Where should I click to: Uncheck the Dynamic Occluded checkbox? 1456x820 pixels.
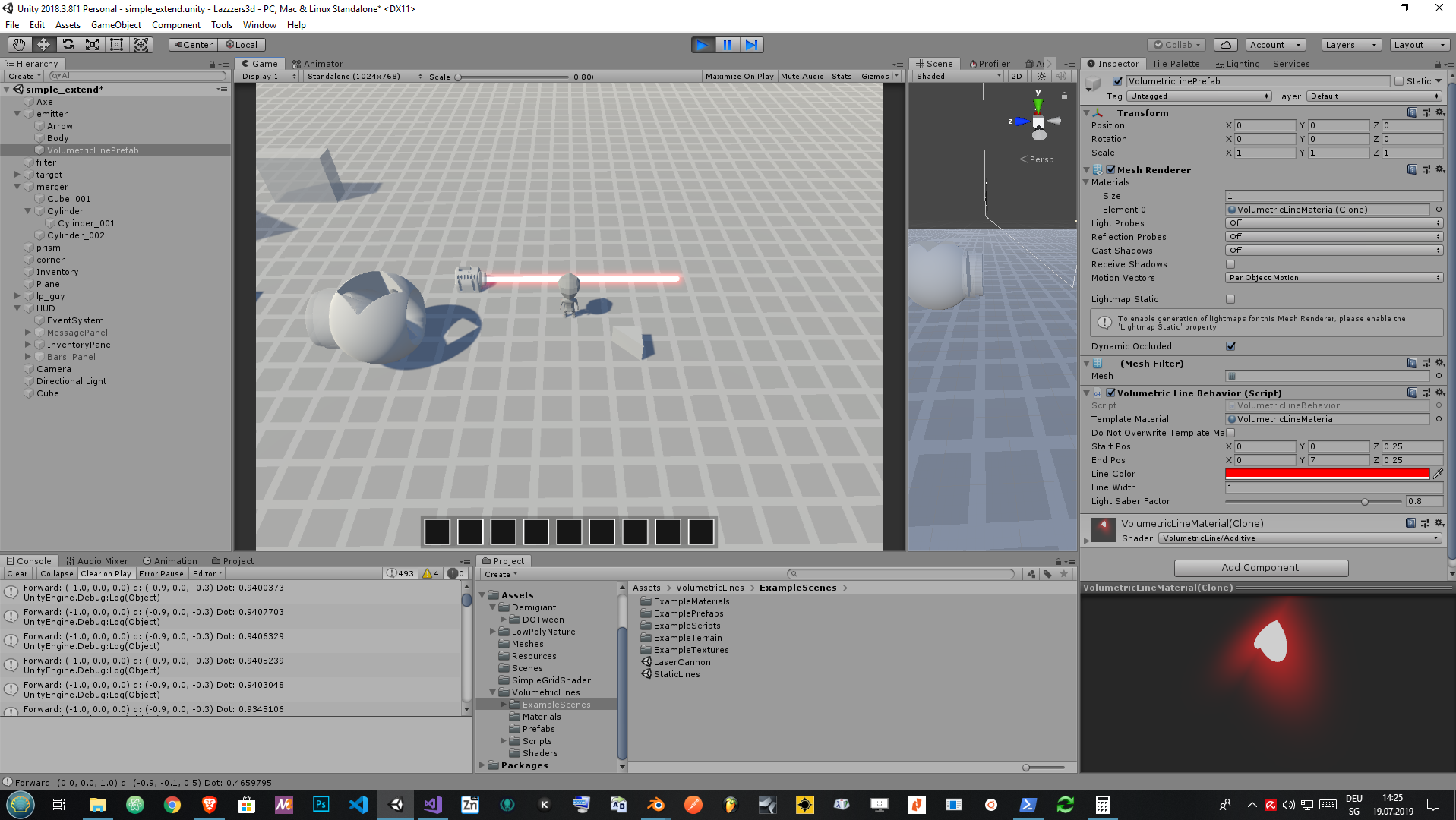click(x=1230, y=346)
